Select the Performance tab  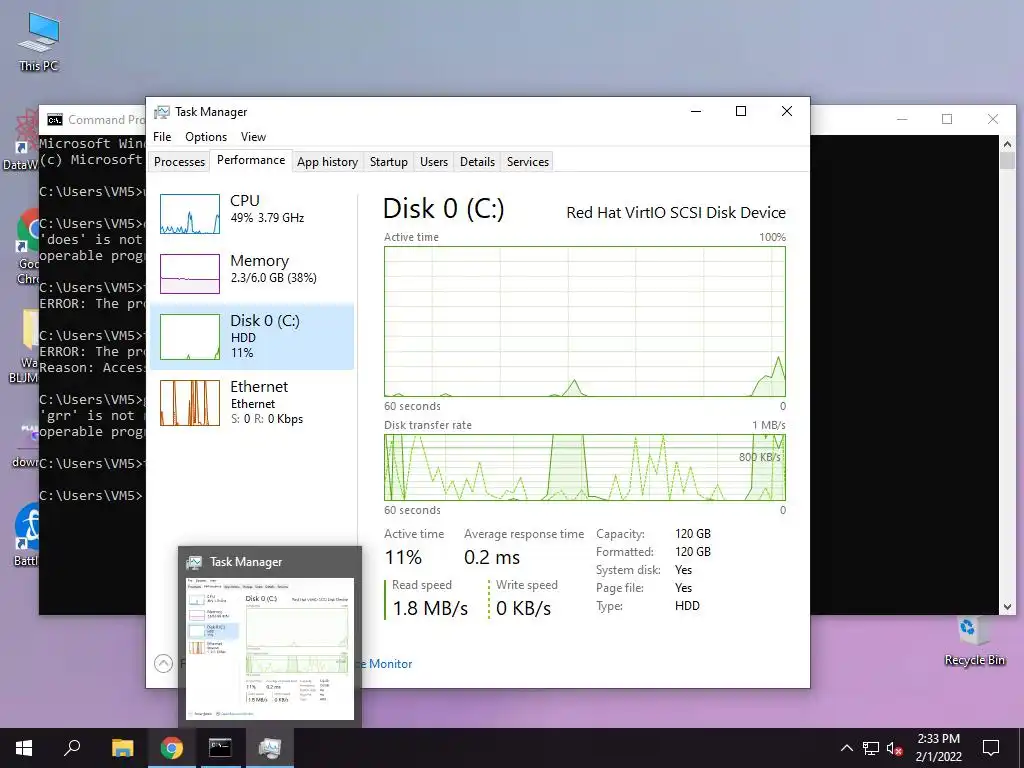tap(251, 160)
